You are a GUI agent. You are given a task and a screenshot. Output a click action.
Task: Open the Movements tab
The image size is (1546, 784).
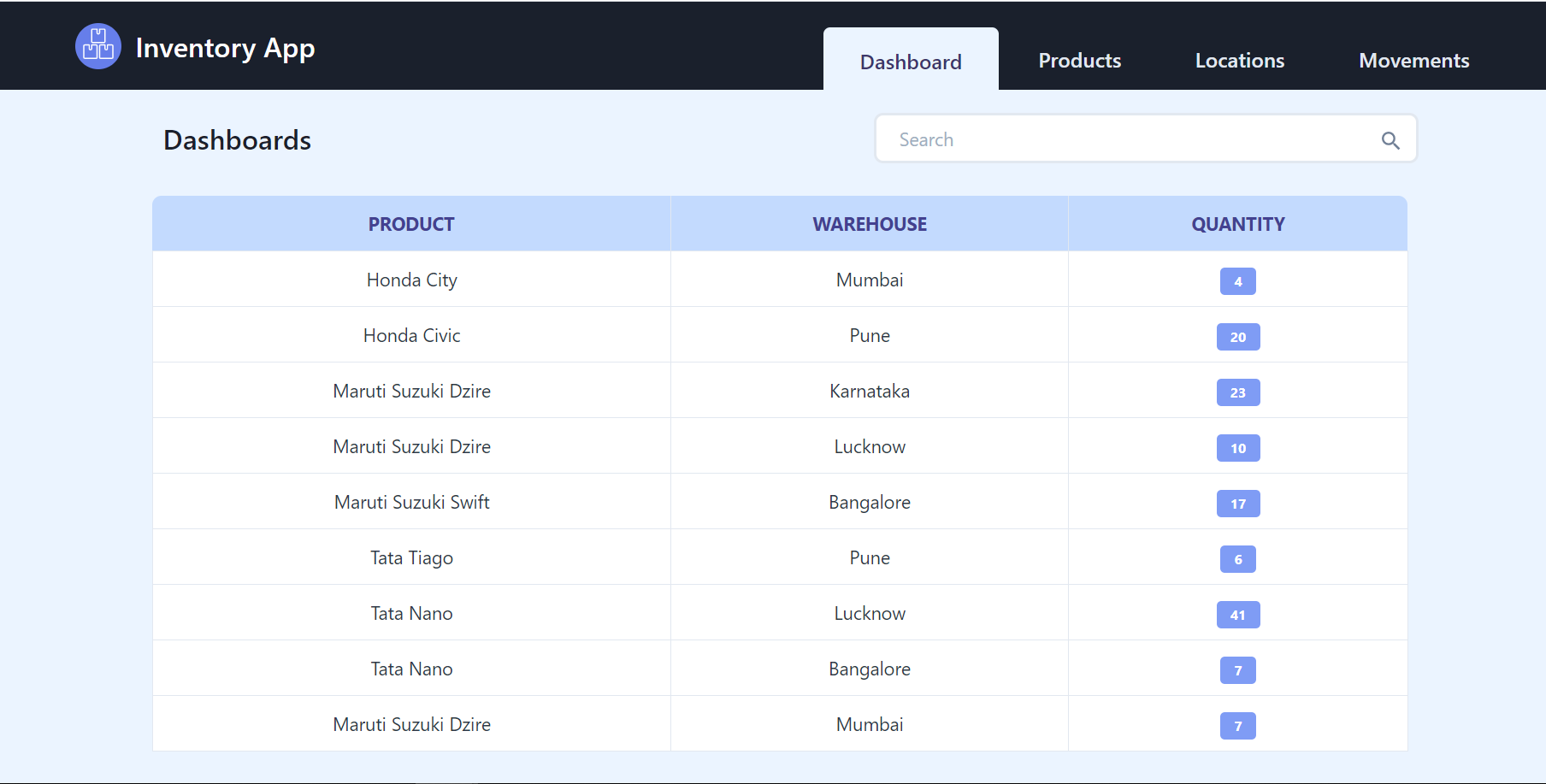tap(1413, 61)
